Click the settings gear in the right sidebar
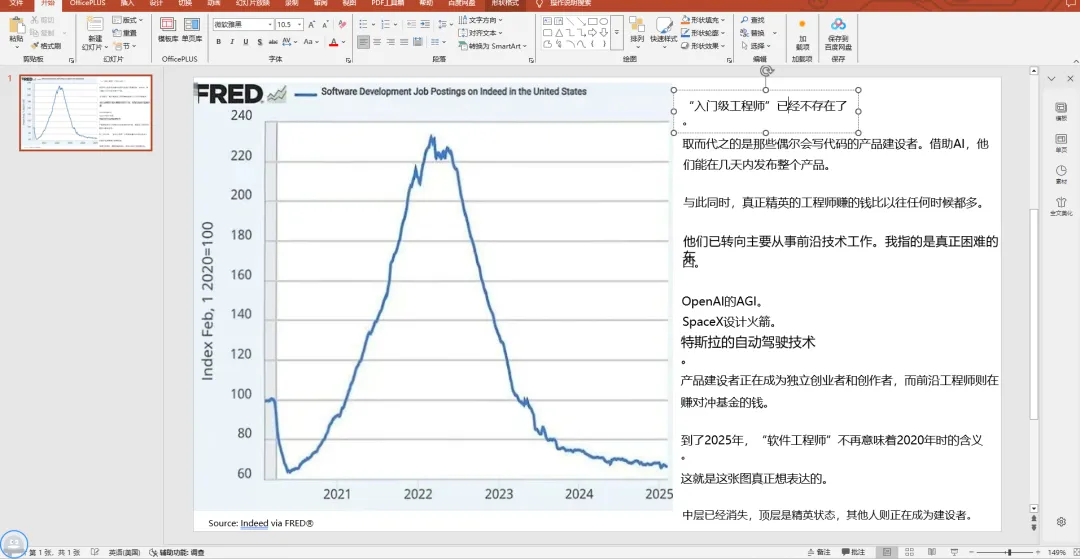This screenshot has height=559, width=1080. coord(1061,522)
